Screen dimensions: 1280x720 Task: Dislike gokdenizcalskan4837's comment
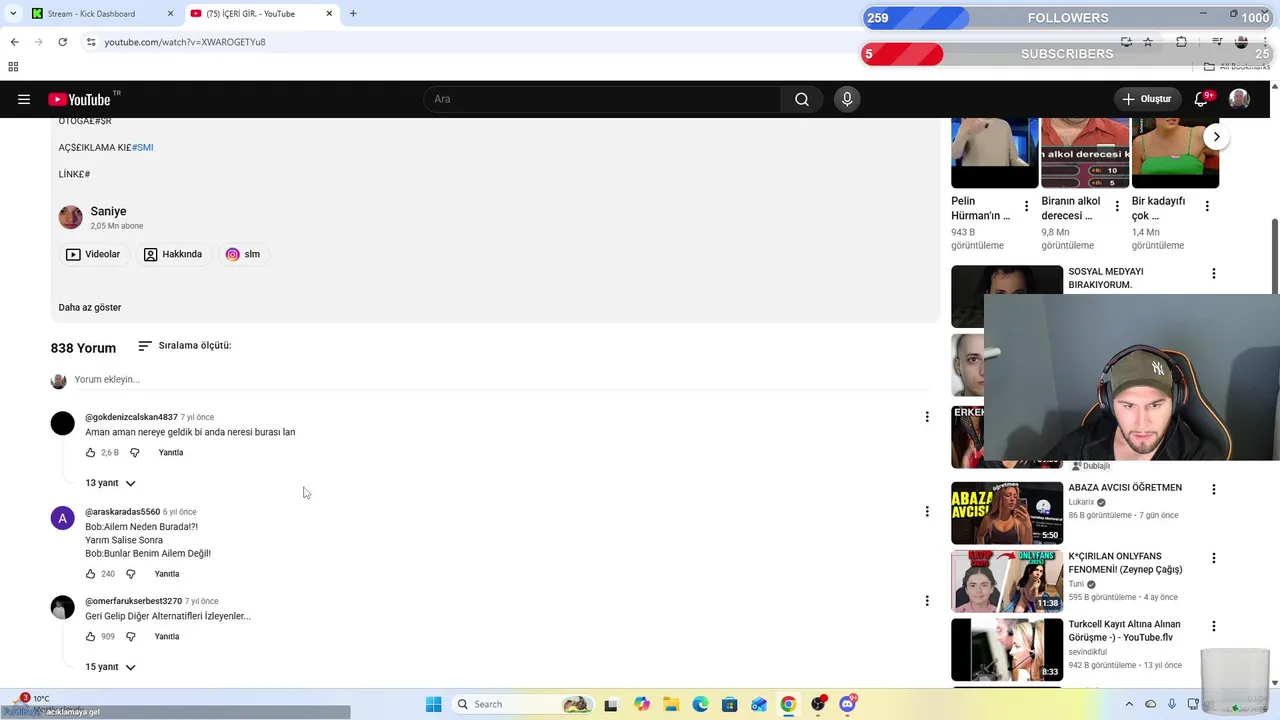click(x=134, y=453)
